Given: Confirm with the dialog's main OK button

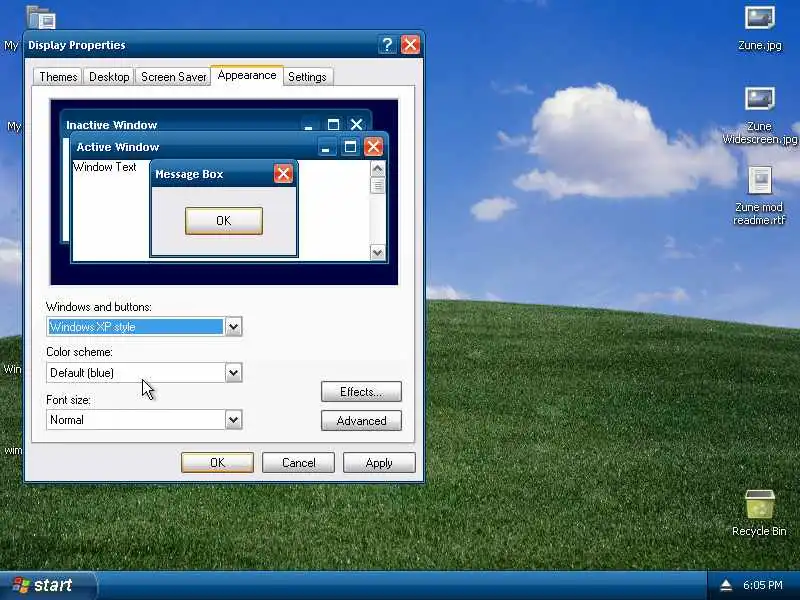Looking at the screenshot, I should click(x=217, y=463).
